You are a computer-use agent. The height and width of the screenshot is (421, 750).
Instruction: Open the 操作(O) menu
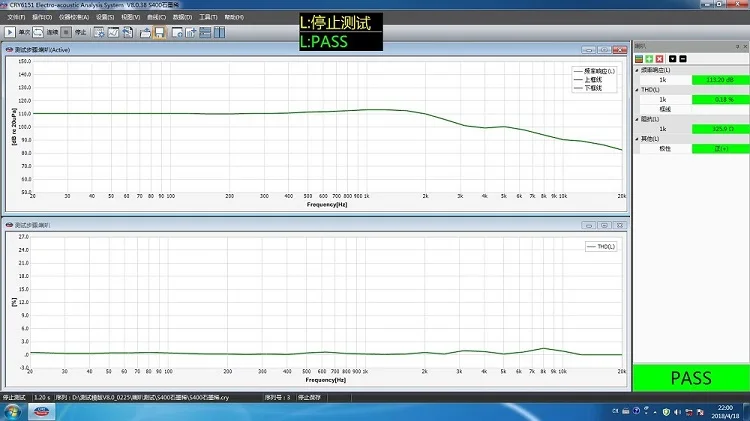click(x=42, y=17)
